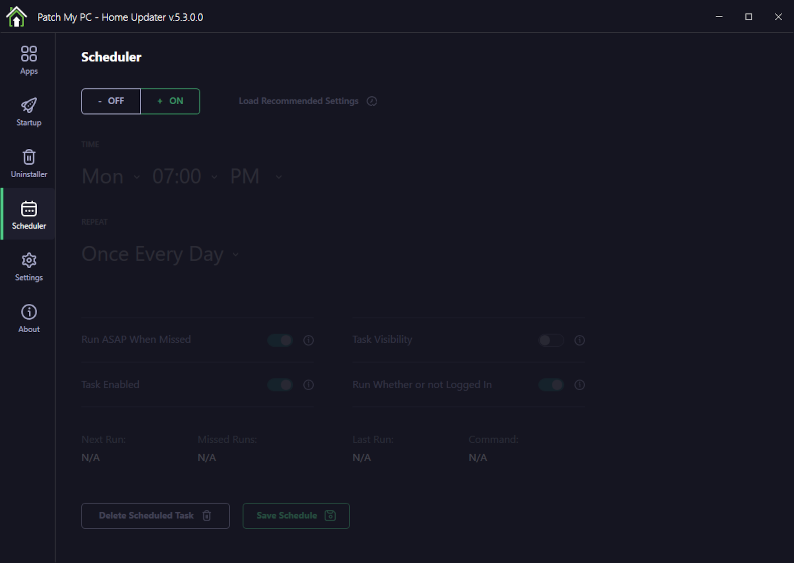Open the Uninstaller trash icon
The image size is (794, 563).
29,157
